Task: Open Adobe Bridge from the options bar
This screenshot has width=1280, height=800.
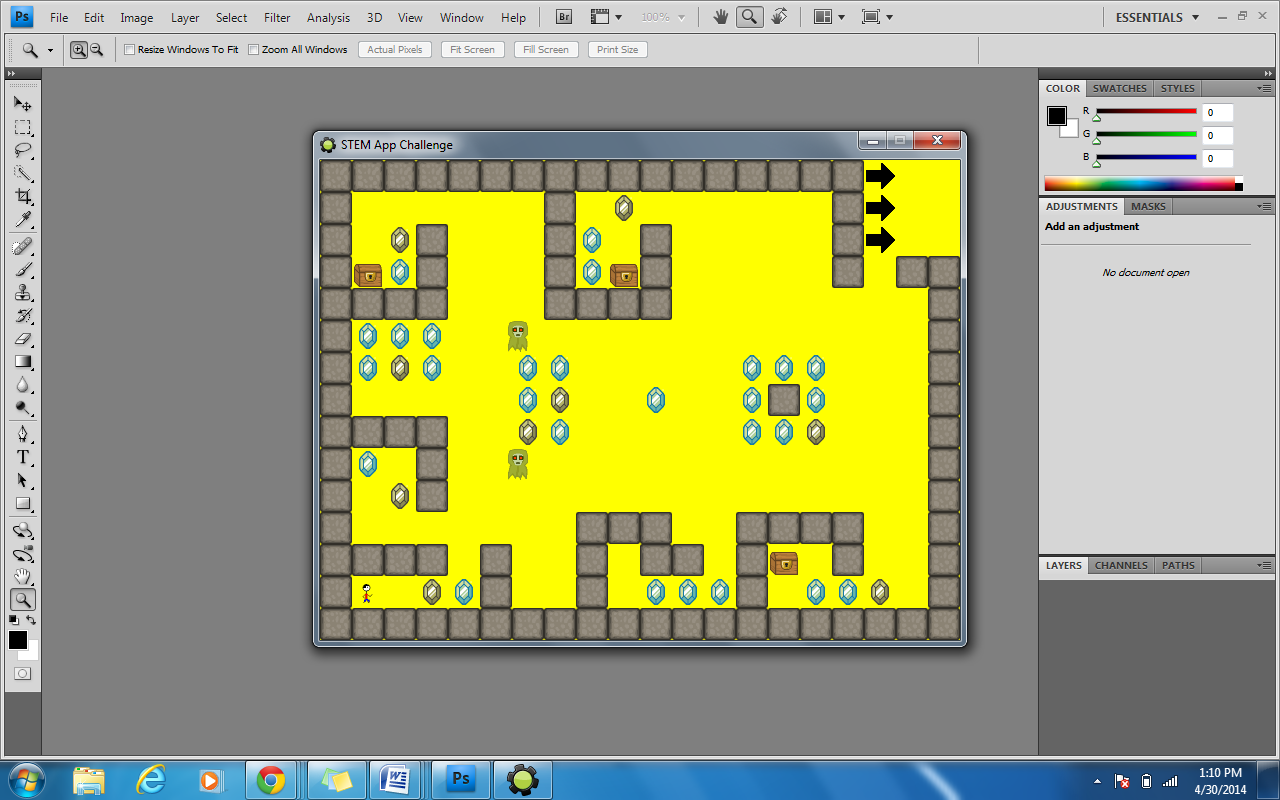Action: [x=563, y=16]
